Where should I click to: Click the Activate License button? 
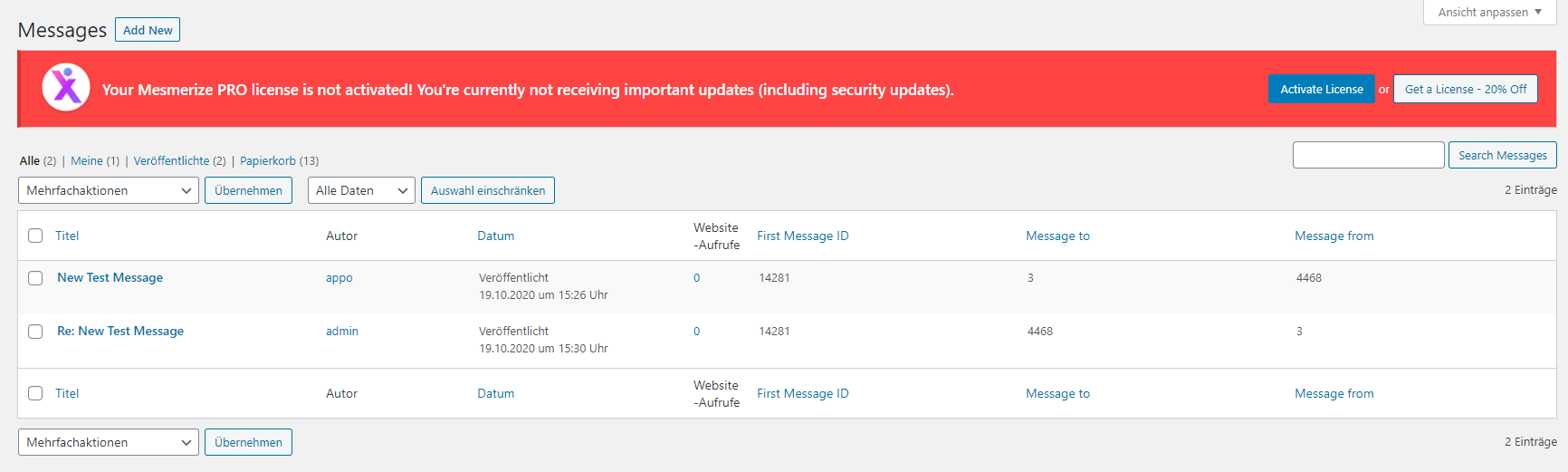(x=1322, y=89)
